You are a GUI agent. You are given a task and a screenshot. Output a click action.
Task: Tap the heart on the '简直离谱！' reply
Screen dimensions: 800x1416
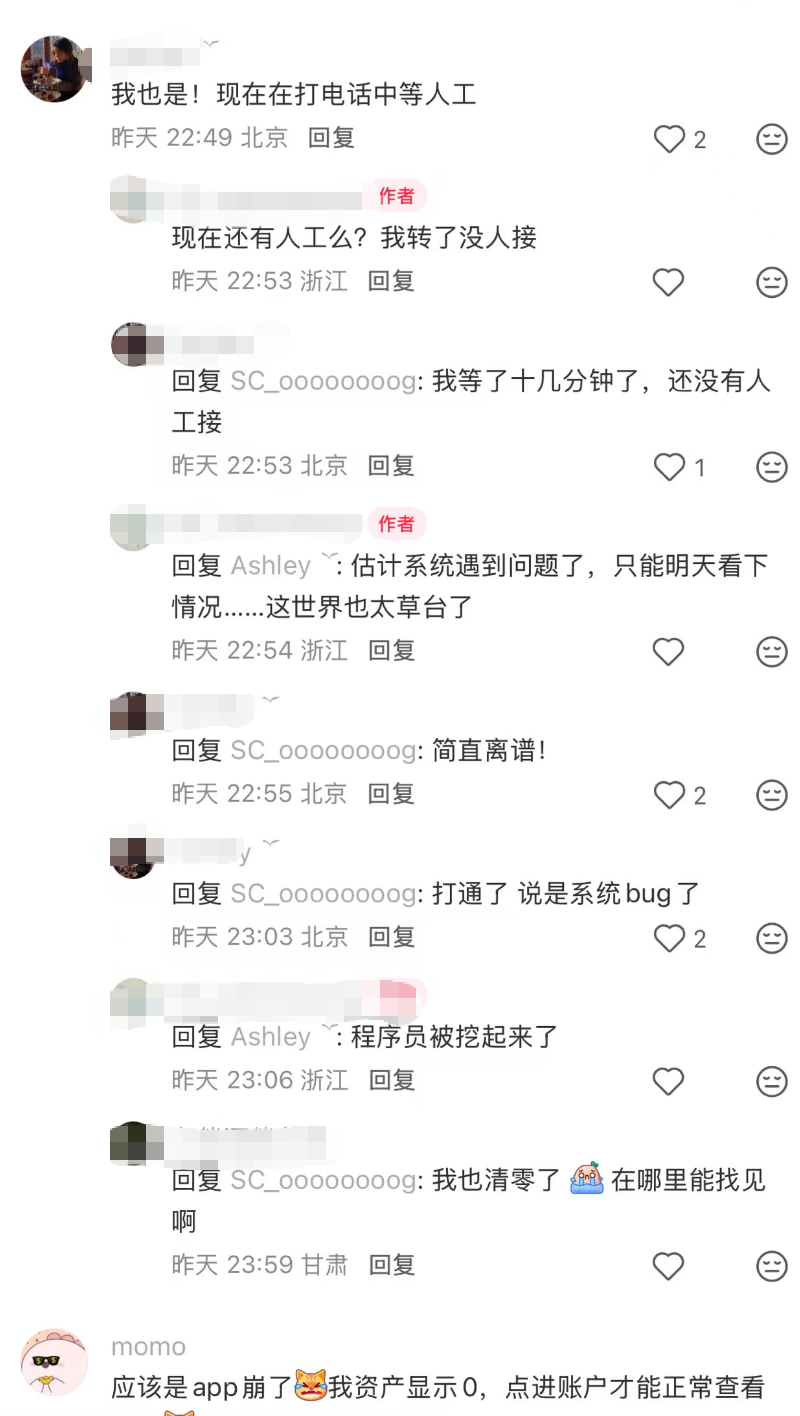pos(669,795)
